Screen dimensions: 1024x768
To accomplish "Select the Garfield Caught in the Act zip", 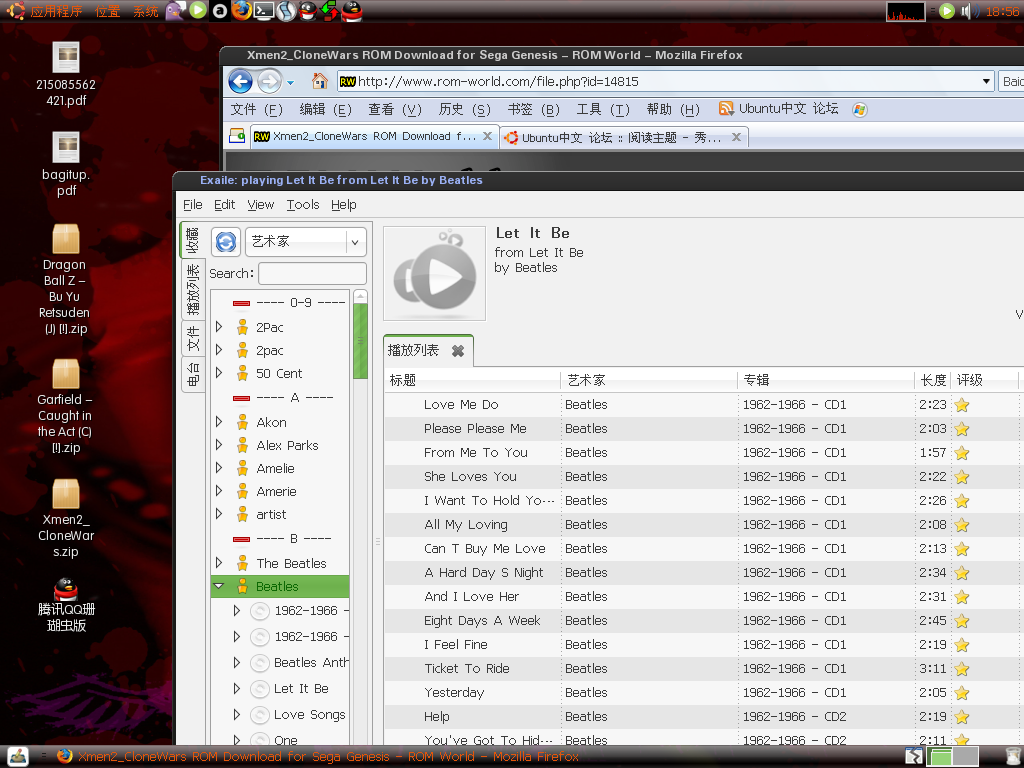I will coord(65,406).
